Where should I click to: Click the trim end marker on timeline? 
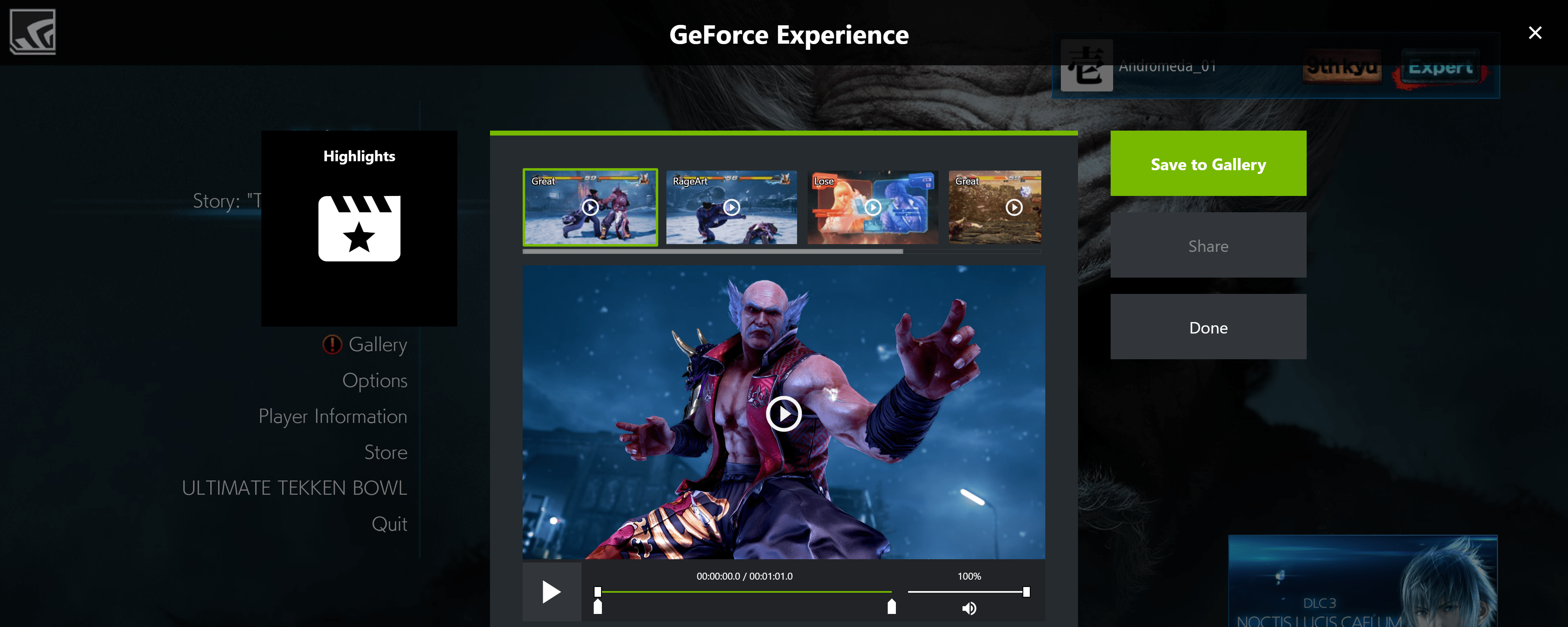pyautogui.click(x=892, y=606)
